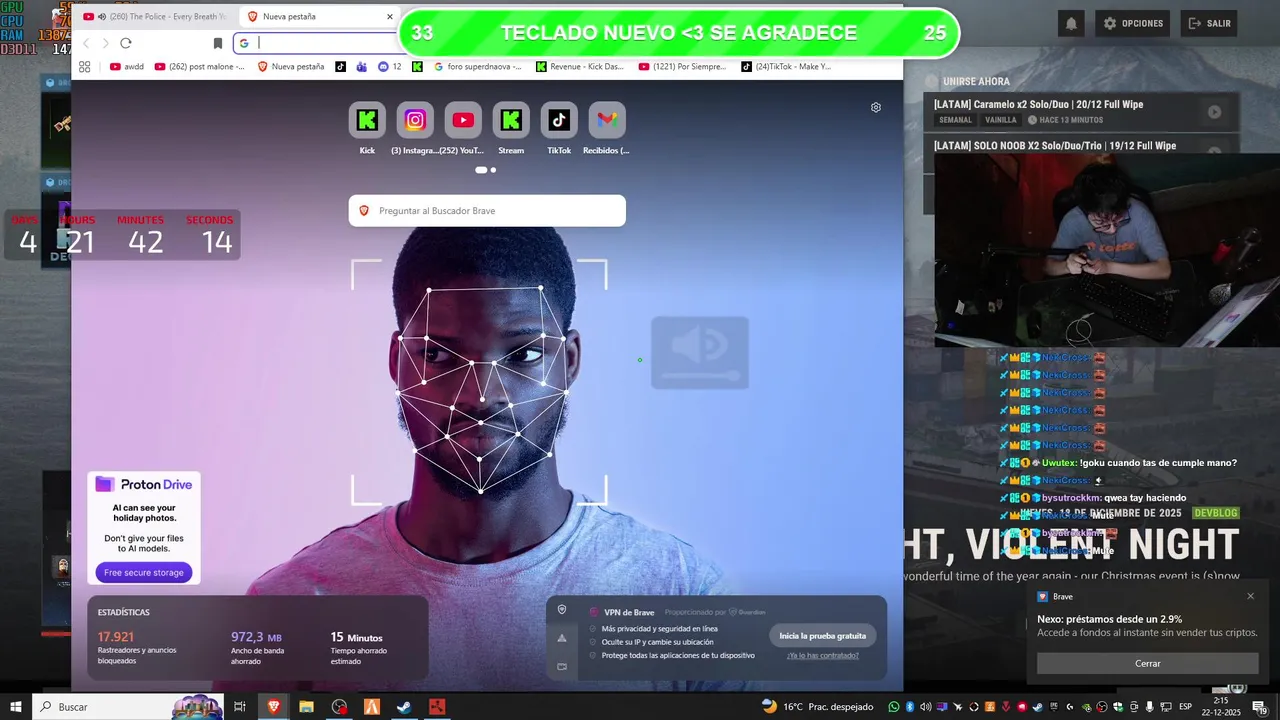The width and height of the screenshot is (1280, 720).
Task: Reload the page in Brave
Action: click(126, 43)
